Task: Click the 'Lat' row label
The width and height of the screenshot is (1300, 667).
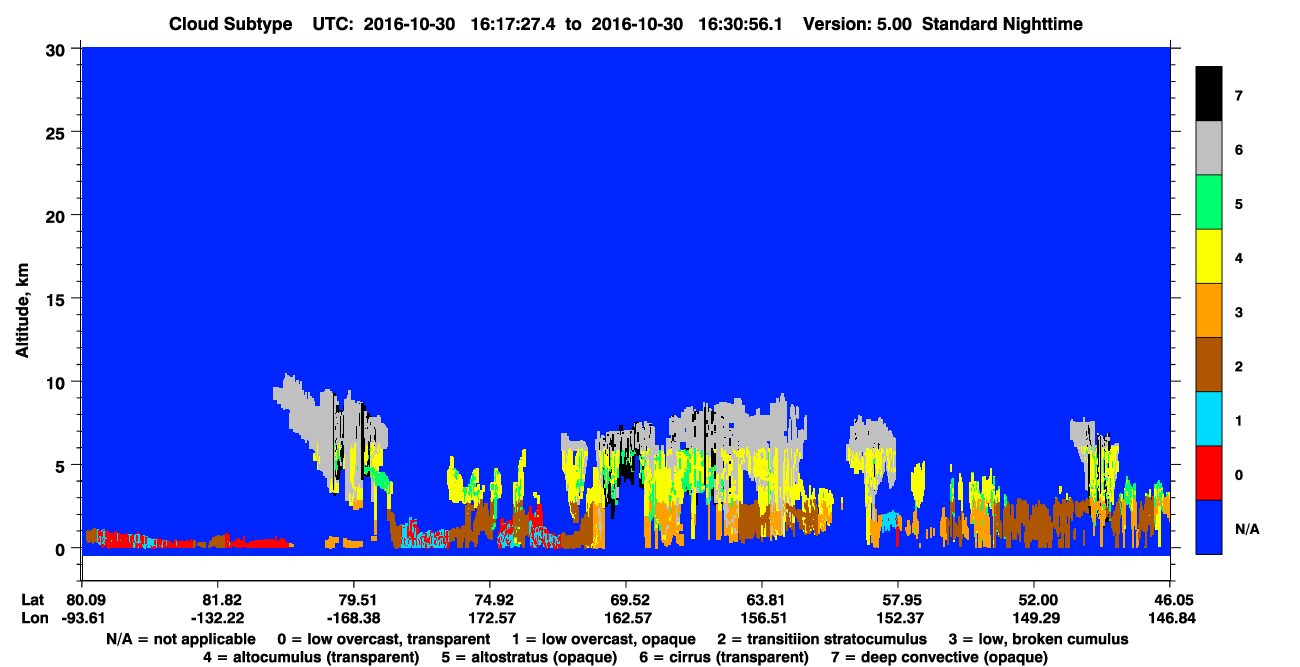Action: [33, 600]
